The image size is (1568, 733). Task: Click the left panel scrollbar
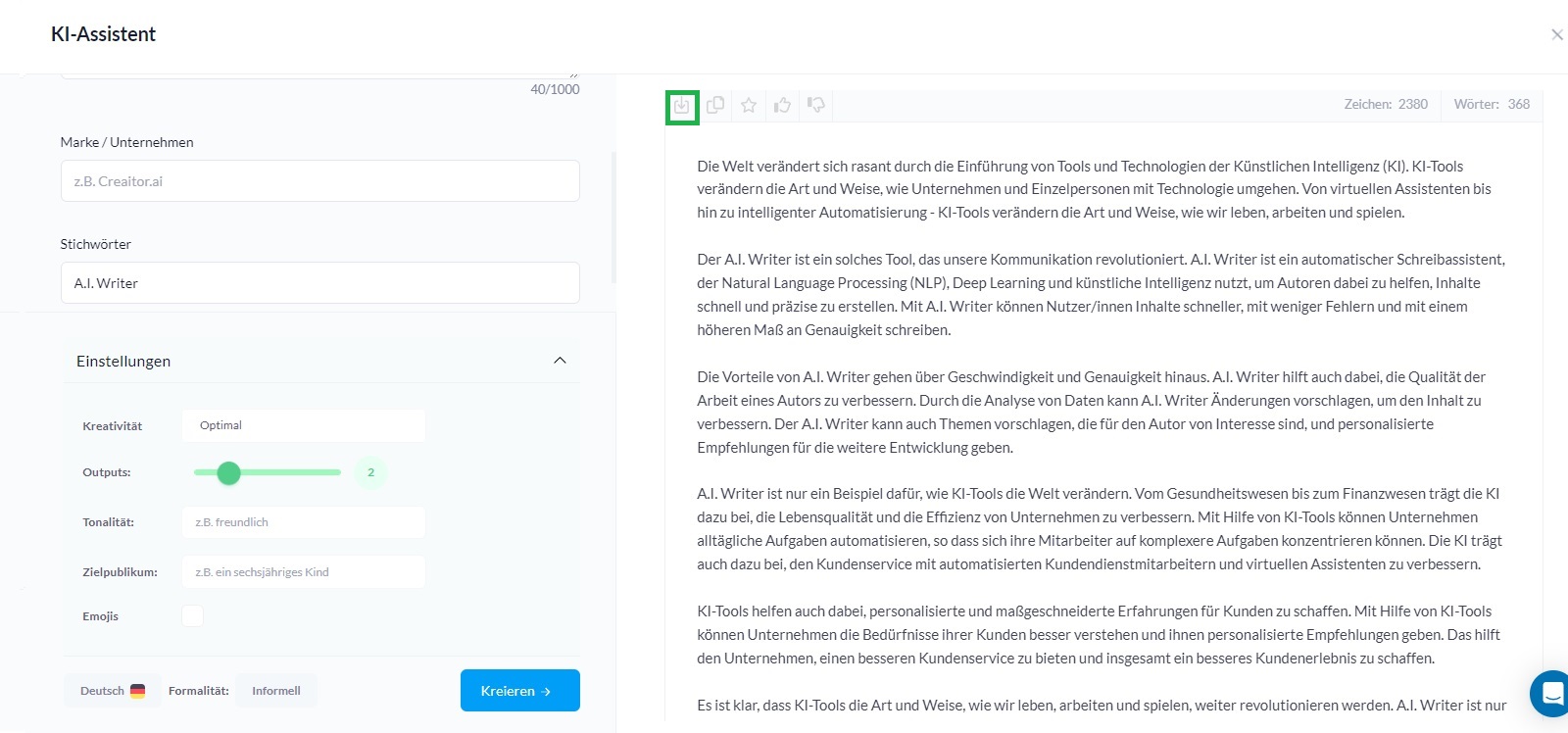(613, 218)
